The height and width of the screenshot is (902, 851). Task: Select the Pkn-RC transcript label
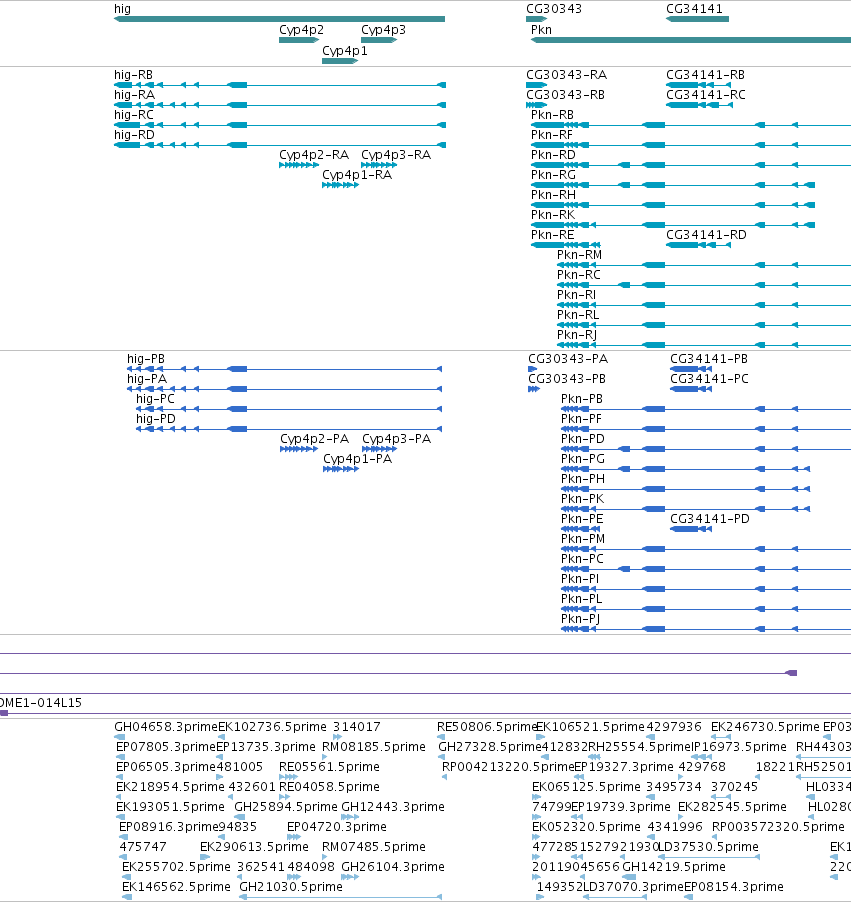[x=578, y=275]
